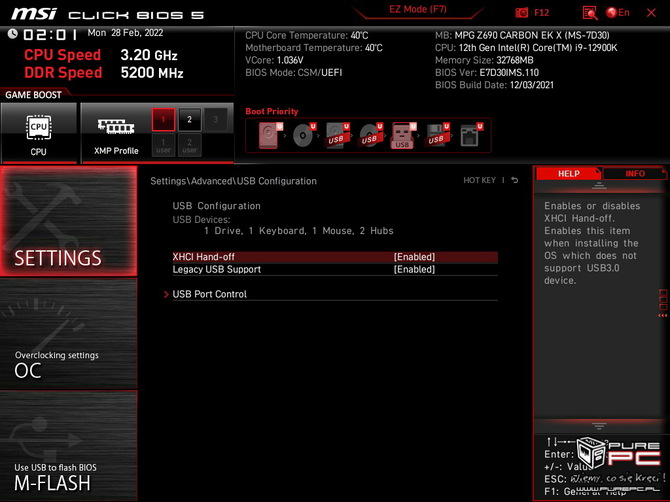This screenshot has height=502, width=670.
Task: Enable XMP Profile 1
Action: click(x=163, y=120)
